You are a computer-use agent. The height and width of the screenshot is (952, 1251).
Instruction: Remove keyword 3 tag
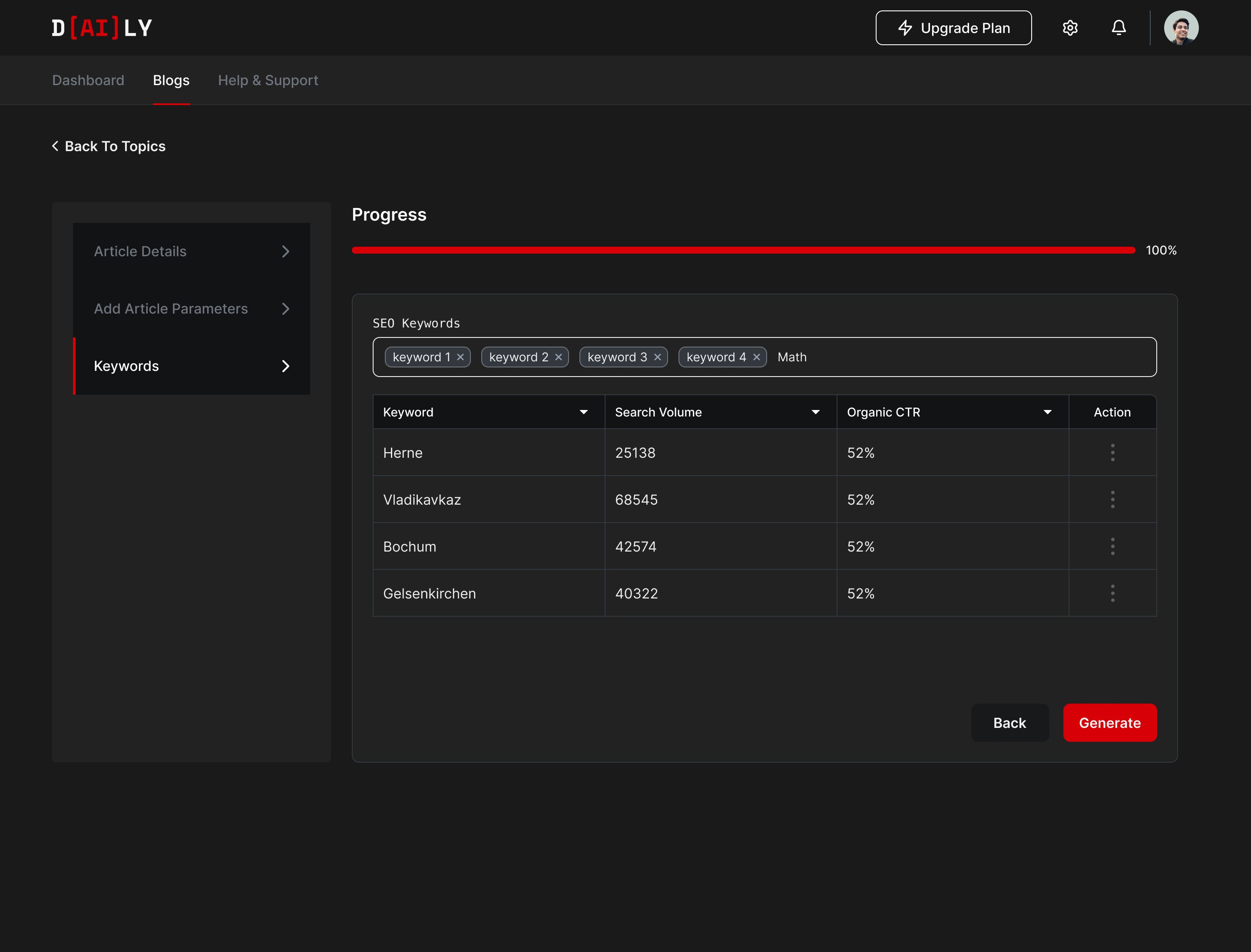658,357
